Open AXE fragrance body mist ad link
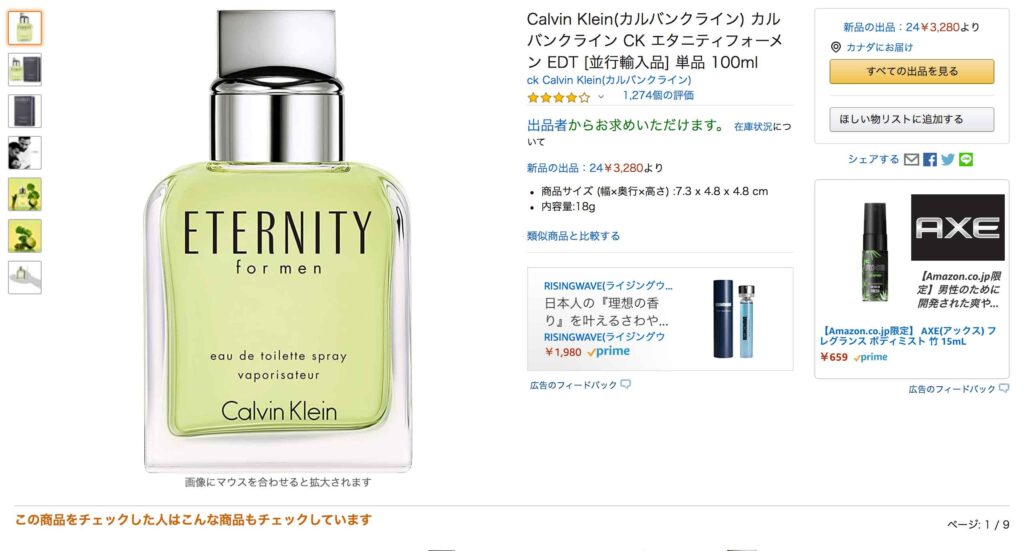The image size is (1024, 551). pyautogui.click(x=908, y=336)
